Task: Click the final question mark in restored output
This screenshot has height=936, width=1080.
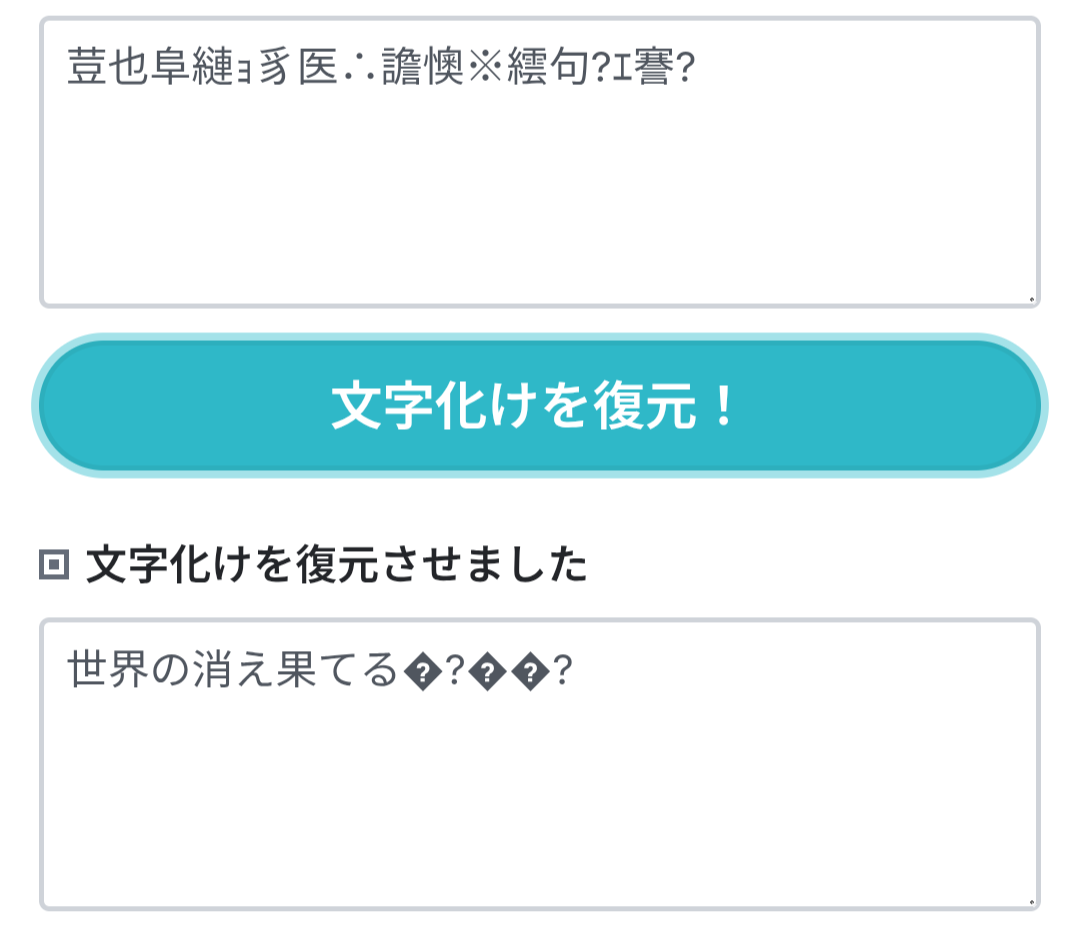Action: pyautogui.click(x=562, y=673)
